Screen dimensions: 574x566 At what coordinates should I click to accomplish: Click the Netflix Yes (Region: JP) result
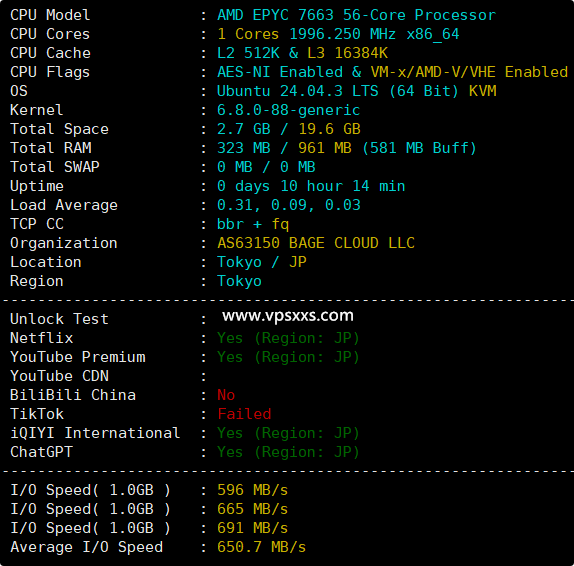point(288,338)
